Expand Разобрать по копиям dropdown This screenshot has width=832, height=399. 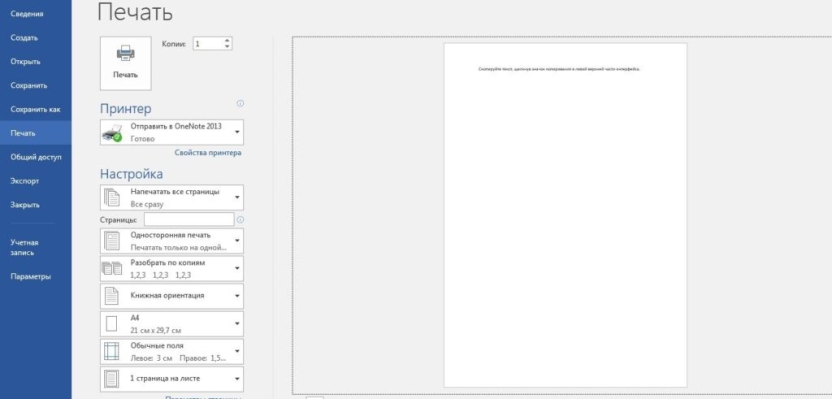click(237, 268)
